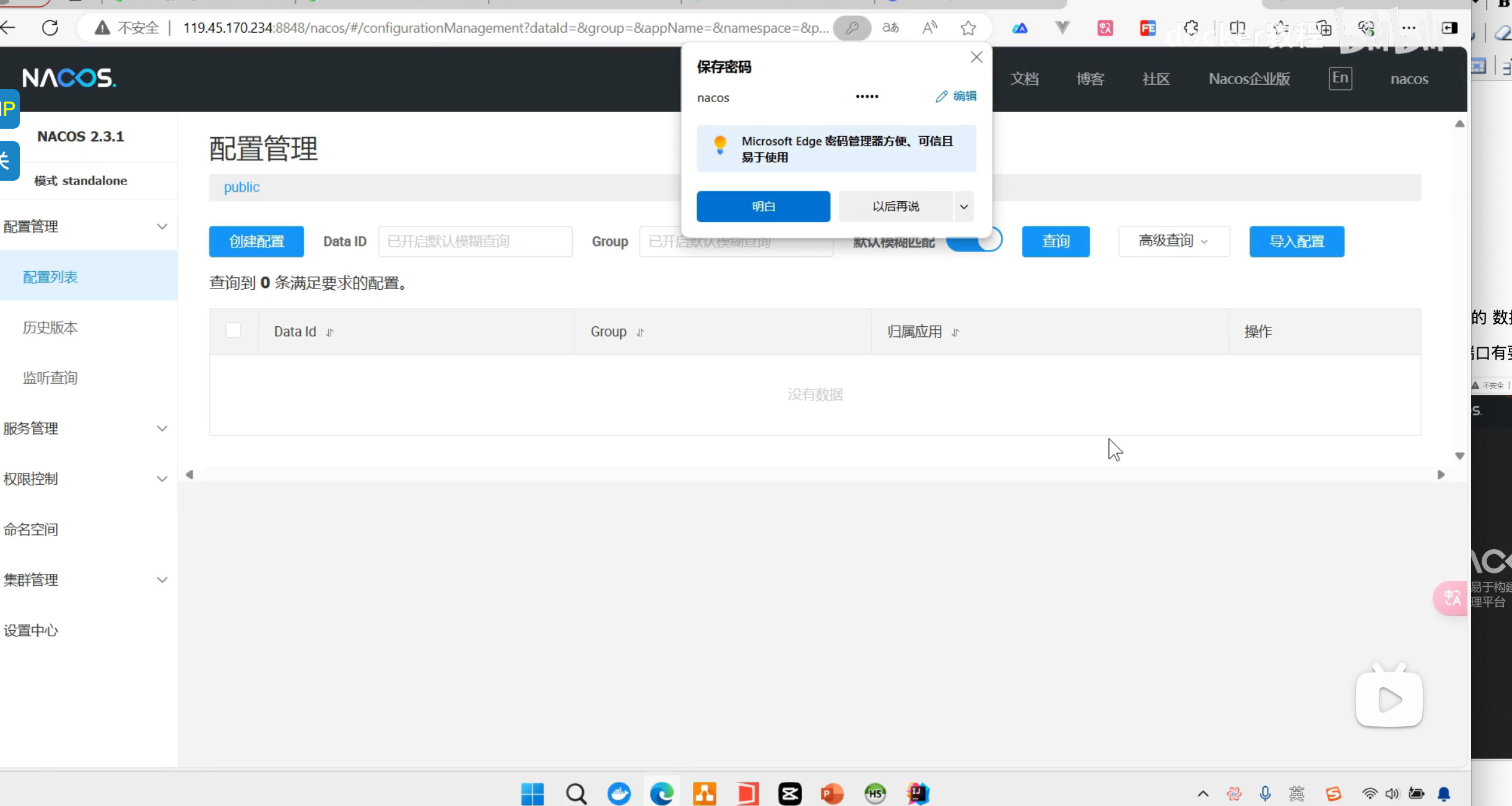Screen dimensions: 1512x806
Task: Open browser extensions puzzle icon
Action: 1191,28
